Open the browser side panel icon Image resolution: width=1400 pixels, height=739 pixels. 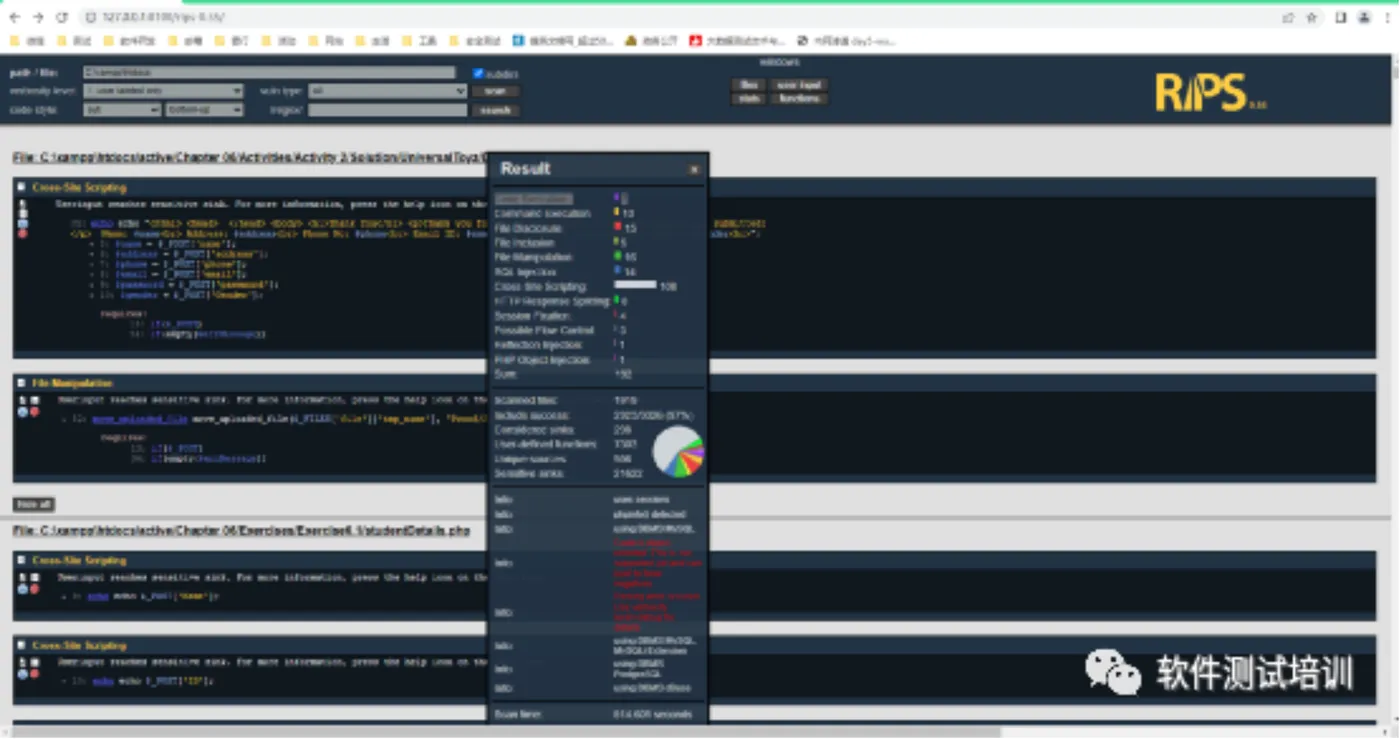point(1341,17)
